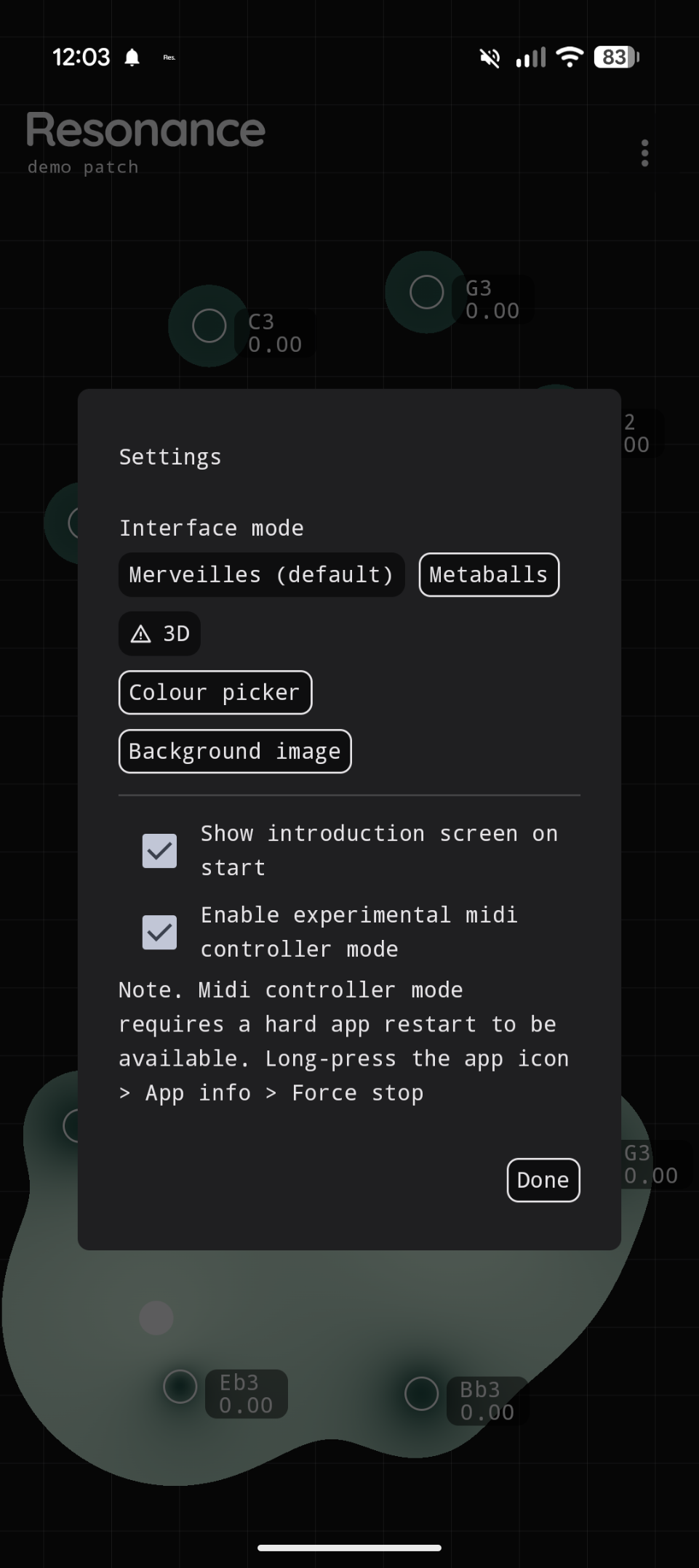Tap the C3 node circle
Image resolution: width=699 pixels, height=1568 pixels.
click(x=209, y=326)
